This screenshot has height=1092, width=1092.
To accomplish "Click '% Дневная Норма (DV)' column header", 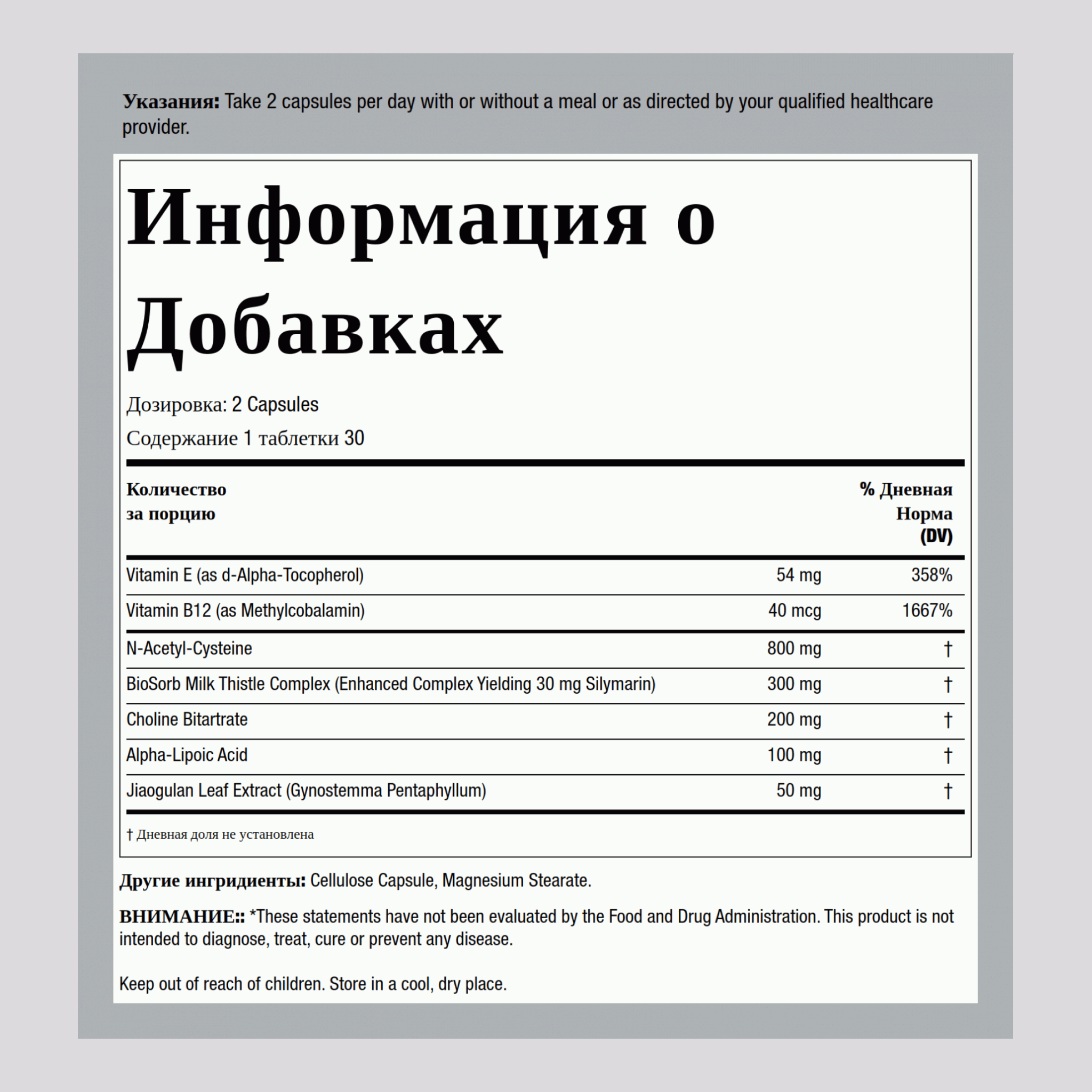I will coord(906,512).
